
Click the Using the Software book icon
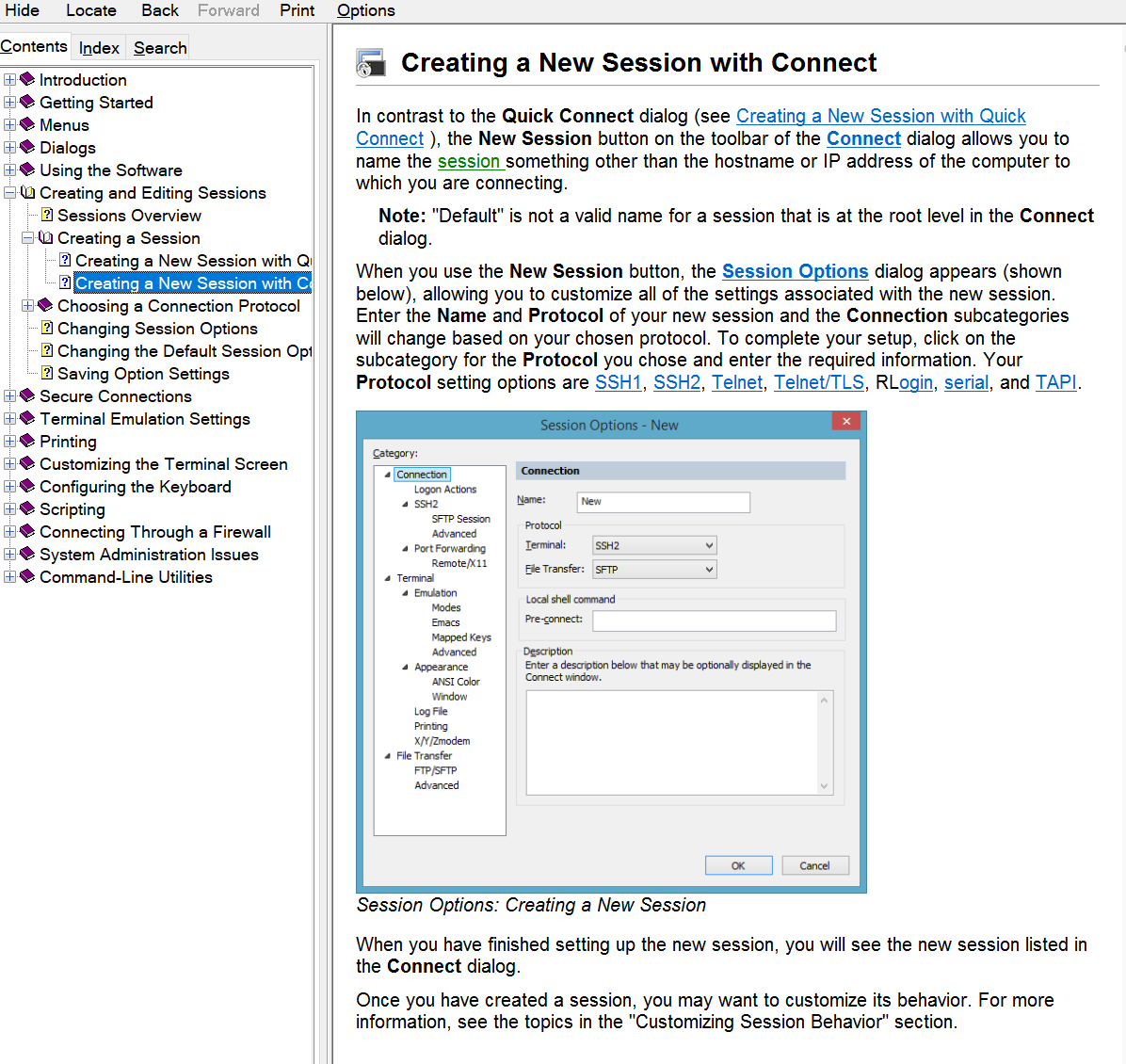click(27, 169)
